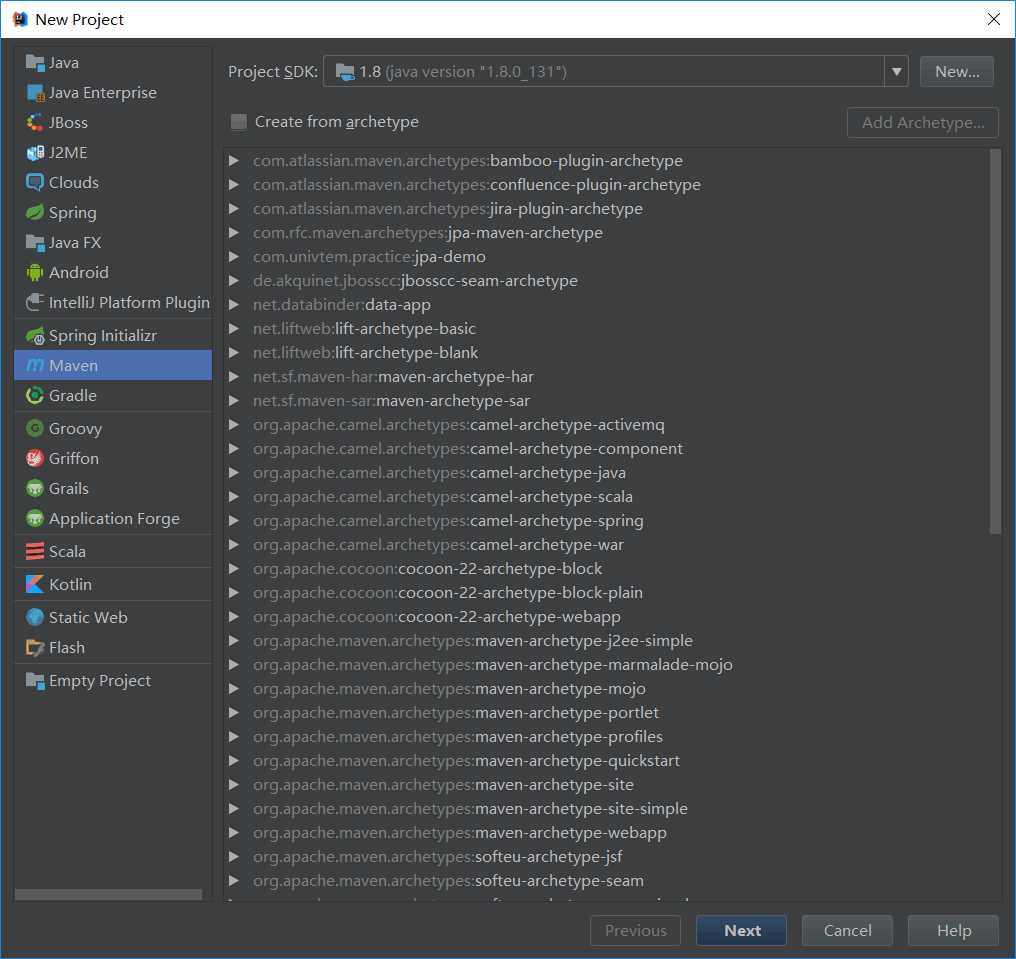Expand jpa-maven-archetype entry
This screenshot has height=959, width=1016.
point(234,233)
